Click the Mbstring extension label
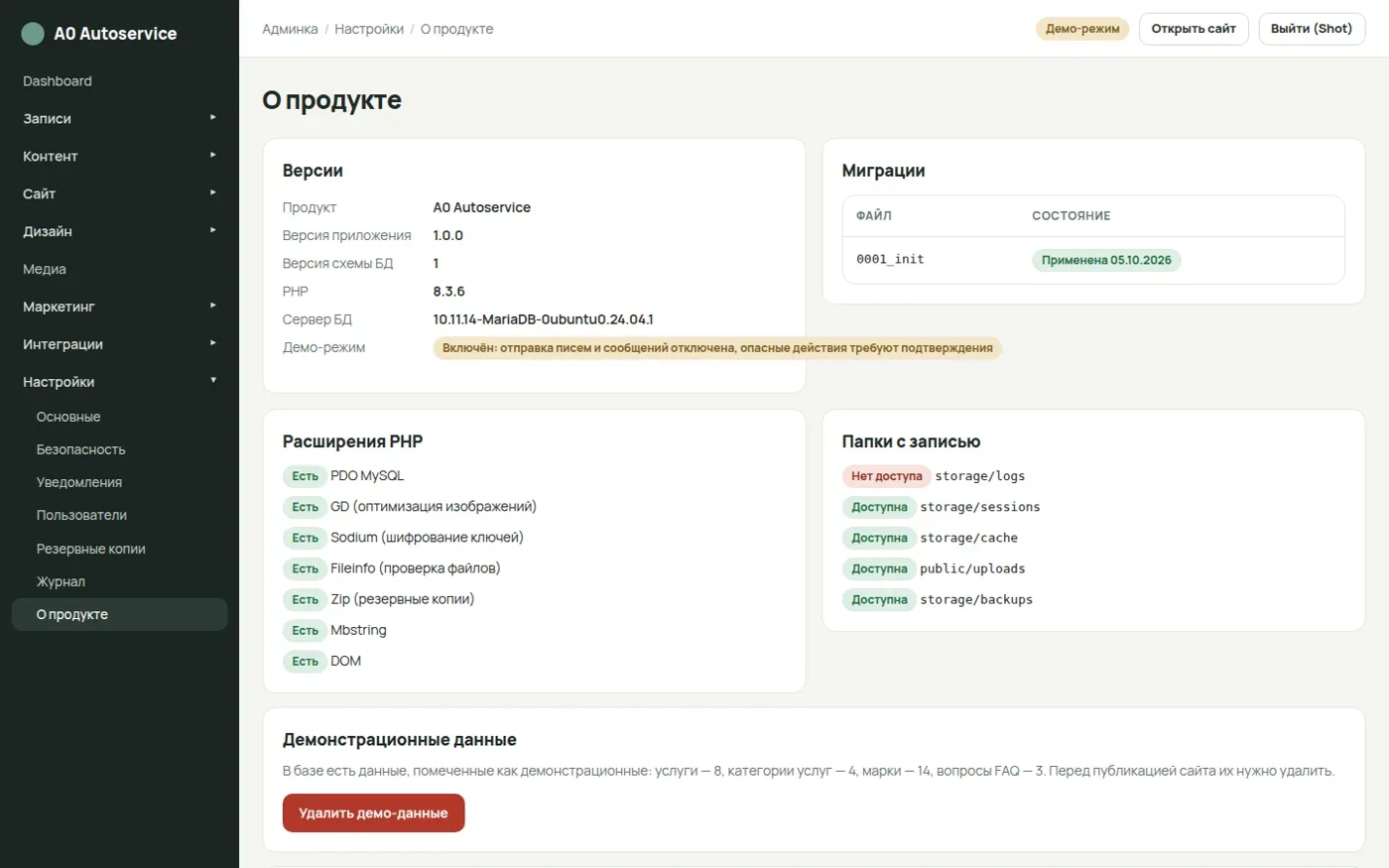 pos(358,630)
